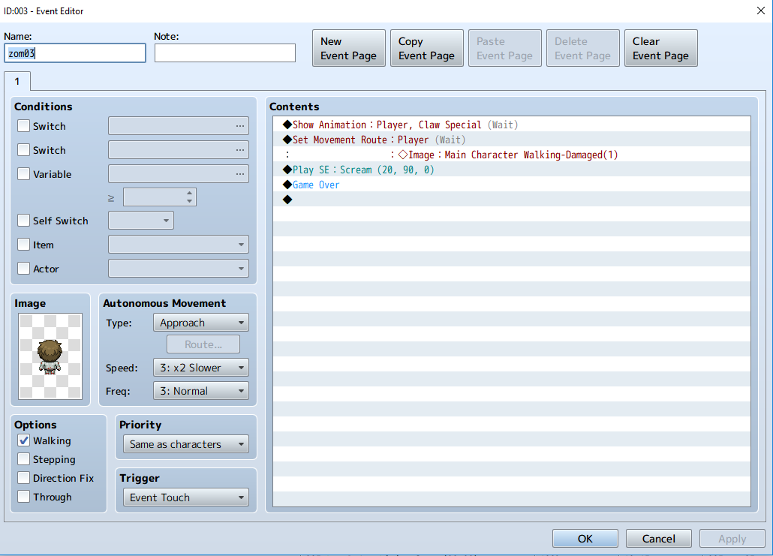The width and height of the screenshot is (773, 556).
Task: Tick the Variable condition checkbox
Action: coord(23,174)
